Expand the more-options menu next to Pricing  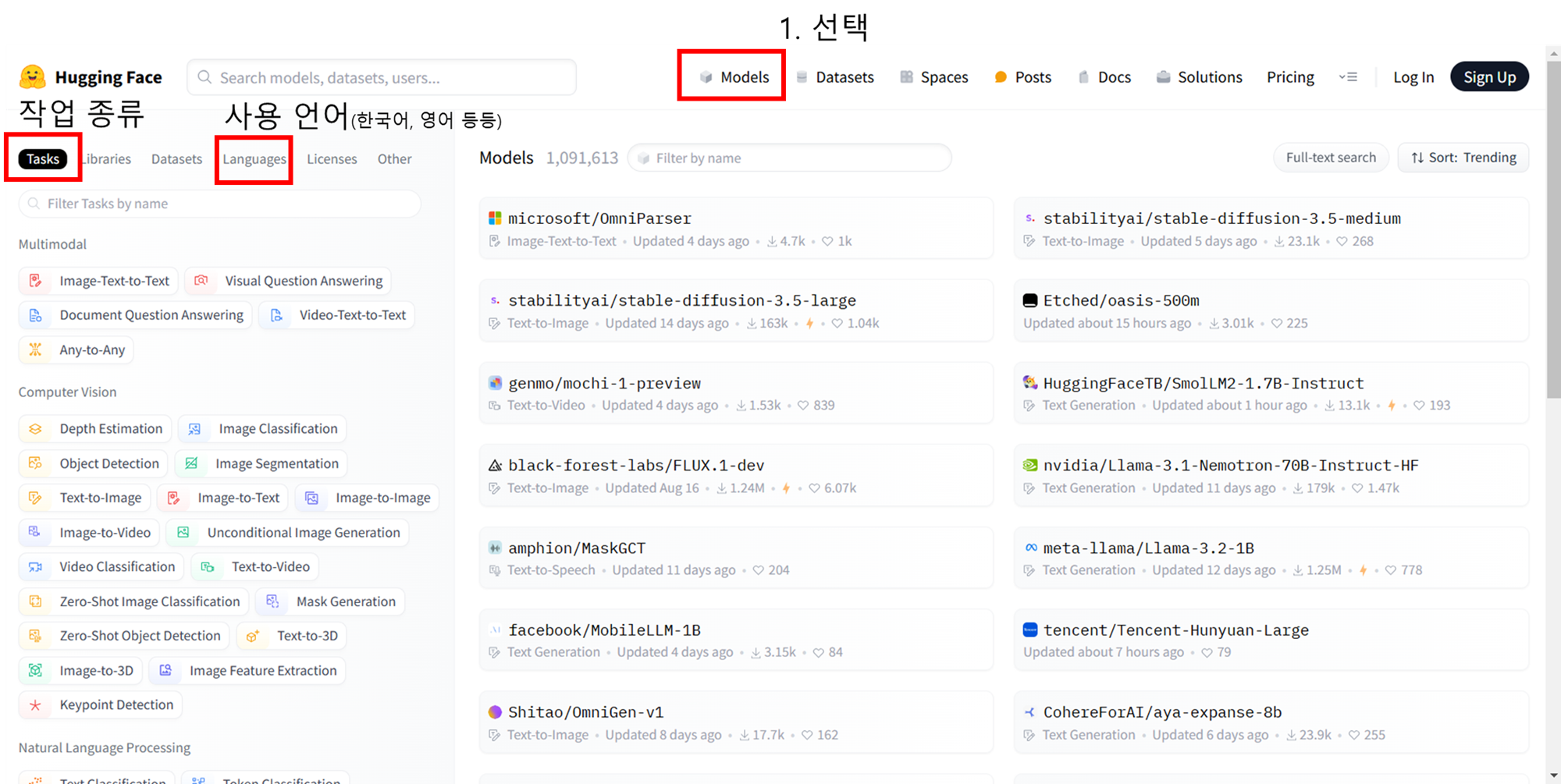[1348, 77]
